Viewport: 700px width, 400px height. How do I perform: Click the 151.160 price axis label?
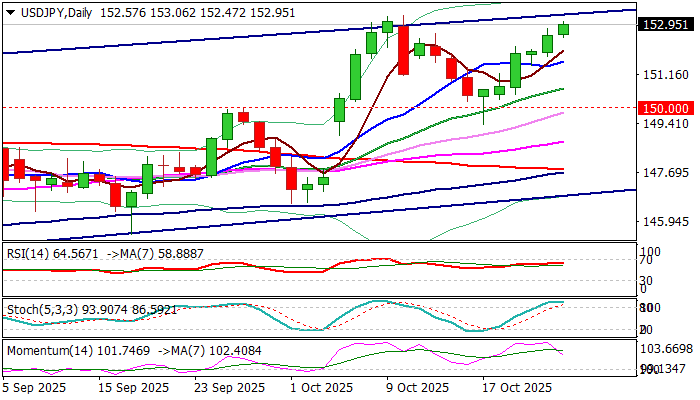coord(664,75)
